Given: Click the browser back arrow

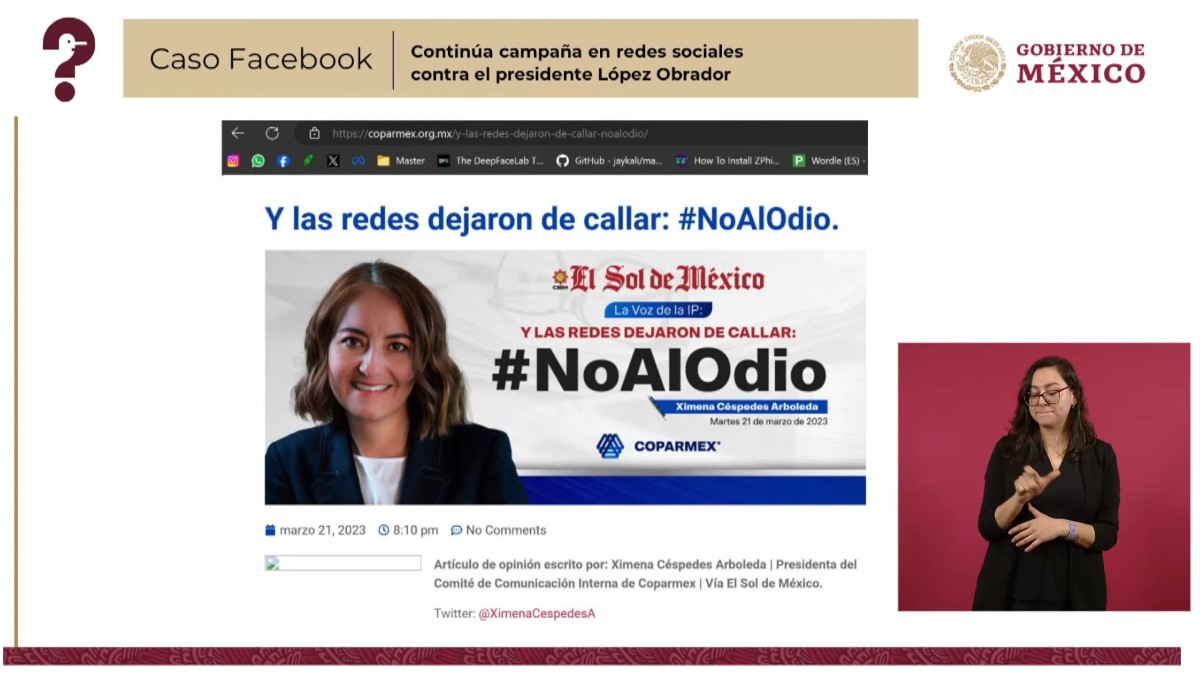Looking at the screenshot, I should click(237, 133).
